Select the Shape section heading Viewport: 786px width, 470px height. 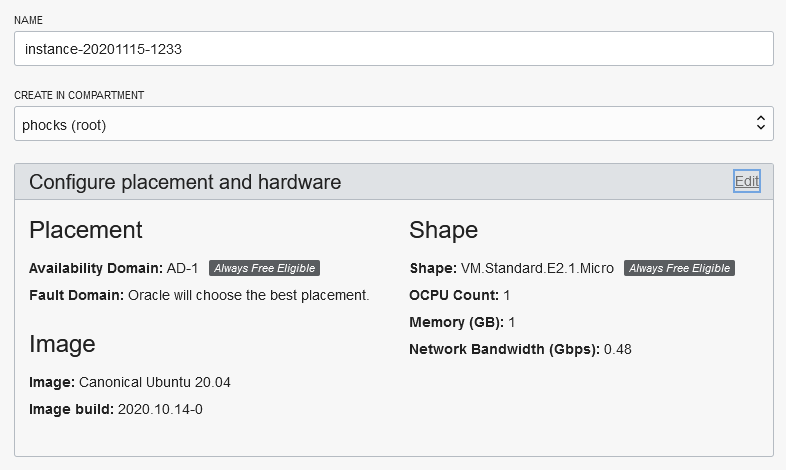coord(443,230)
